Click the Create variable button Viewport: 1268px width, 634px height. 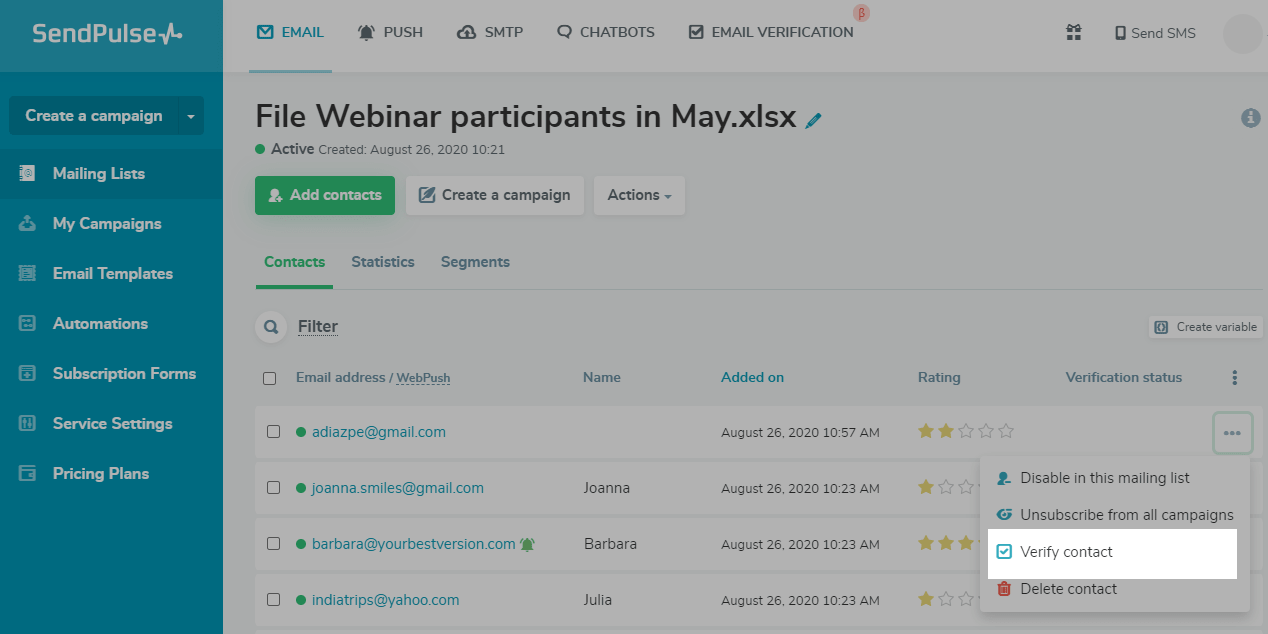coord(1206,327)
